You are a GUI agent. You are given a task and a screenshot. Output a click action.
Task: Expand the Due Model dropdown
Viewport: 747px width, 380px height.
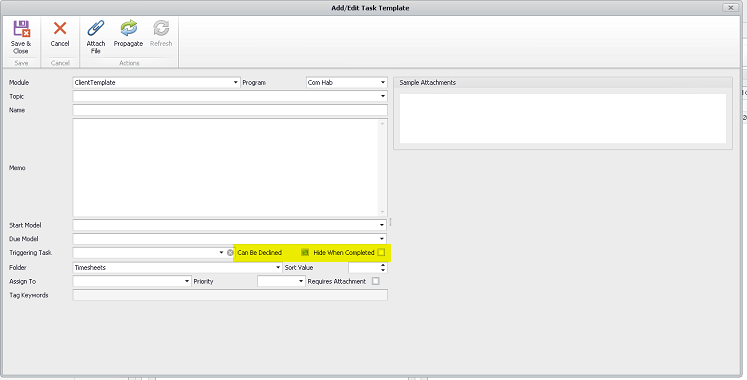coord(382,239)
